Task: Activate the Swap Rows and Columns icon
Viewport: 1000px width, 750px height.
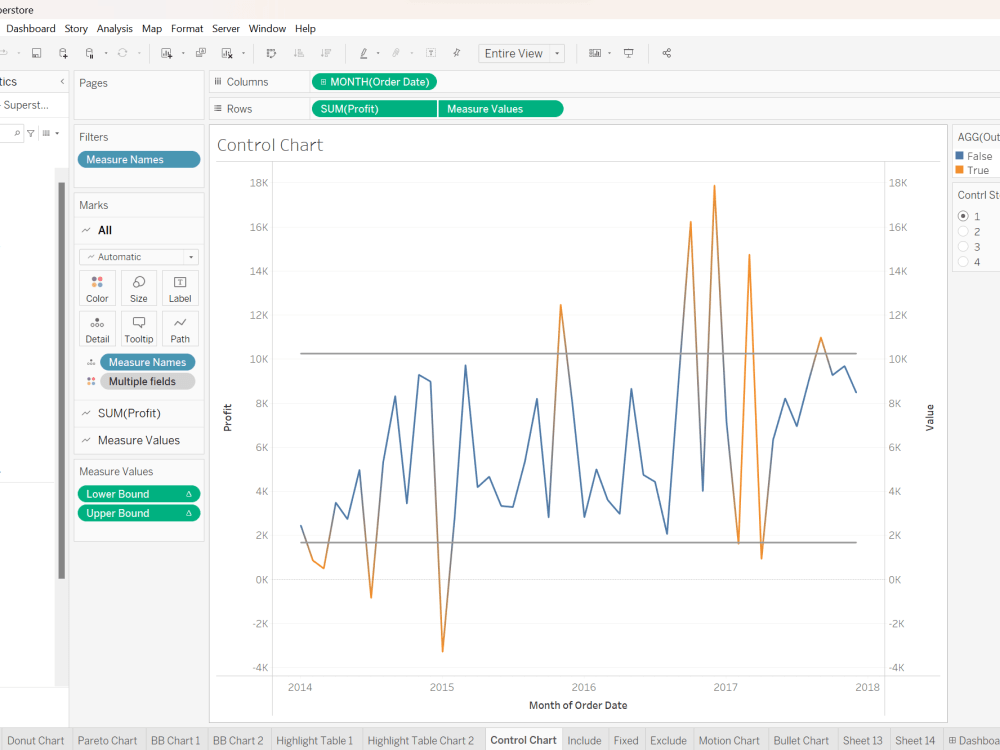Action: pos(270,52)
